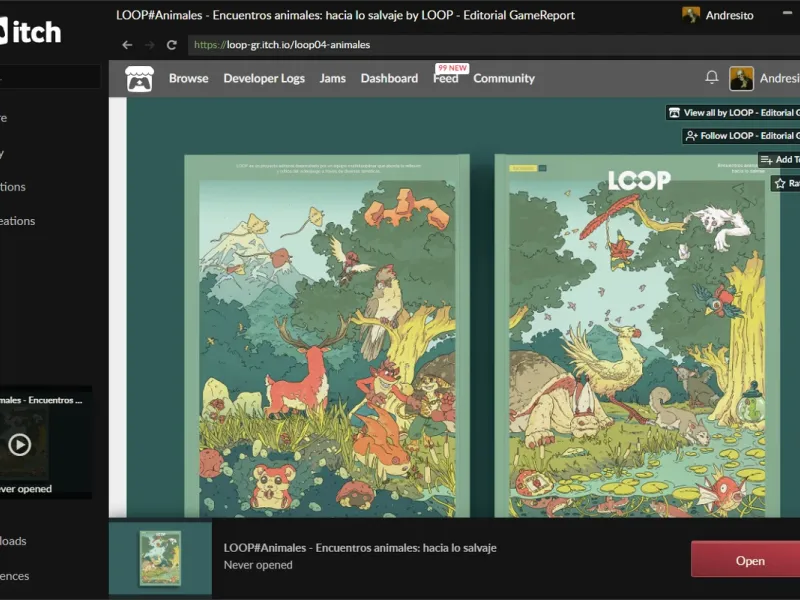Follow LOOP - Editorial GameReport
Screen dimensions: 800x600
(x=741, y=136)
